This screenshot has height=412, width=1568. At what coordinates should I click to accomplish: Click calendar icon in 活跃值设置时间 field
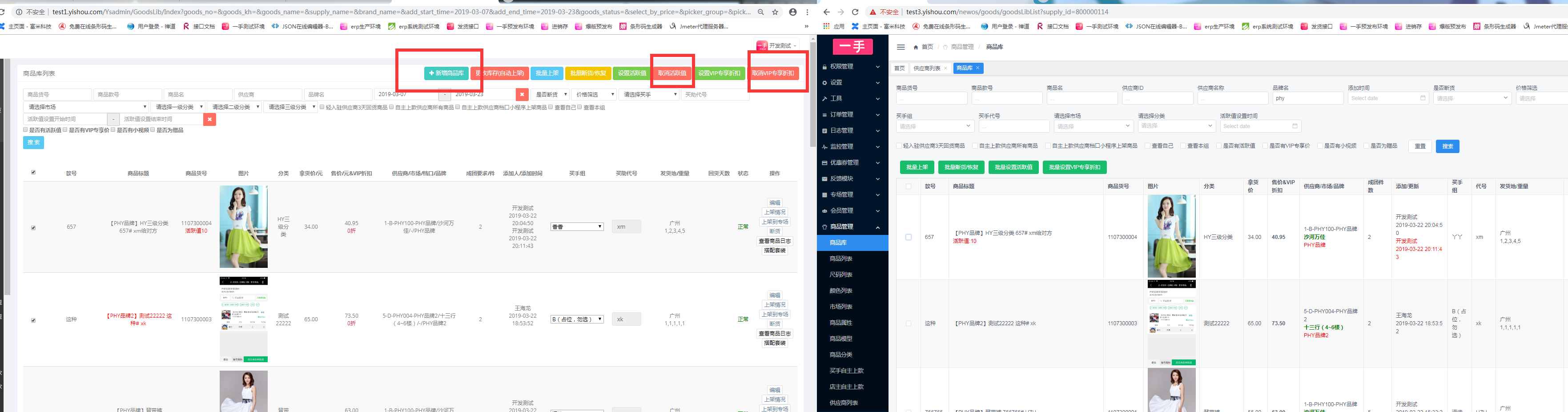pos(1295,127)
